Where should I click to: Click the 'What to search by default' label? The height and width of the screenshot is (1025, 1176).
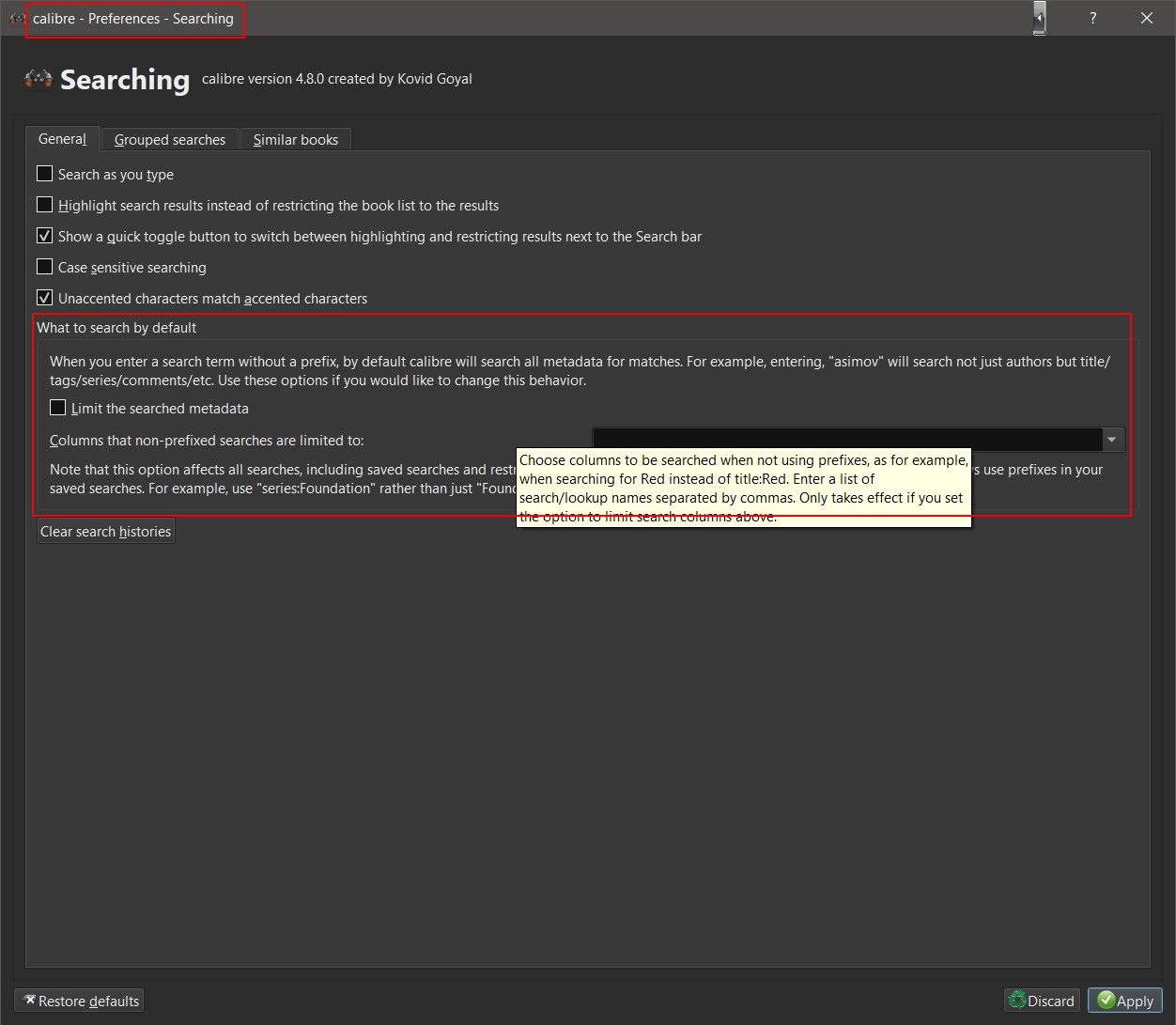(x=116, y=328)
